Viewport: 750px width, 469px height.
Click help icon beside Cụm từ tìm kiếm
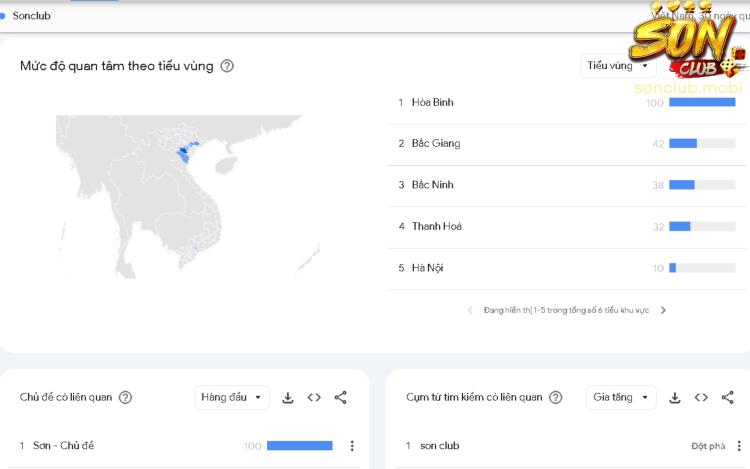coord(555,397)
